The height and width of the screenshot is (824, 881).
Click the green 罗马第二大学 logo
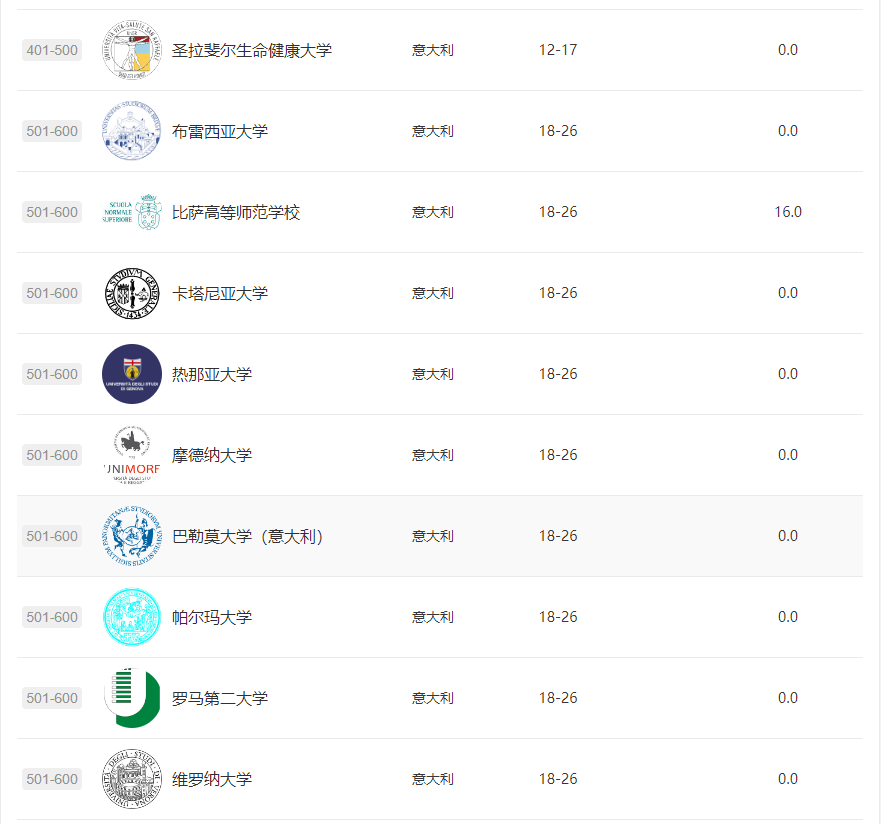(x=132, y=697)
